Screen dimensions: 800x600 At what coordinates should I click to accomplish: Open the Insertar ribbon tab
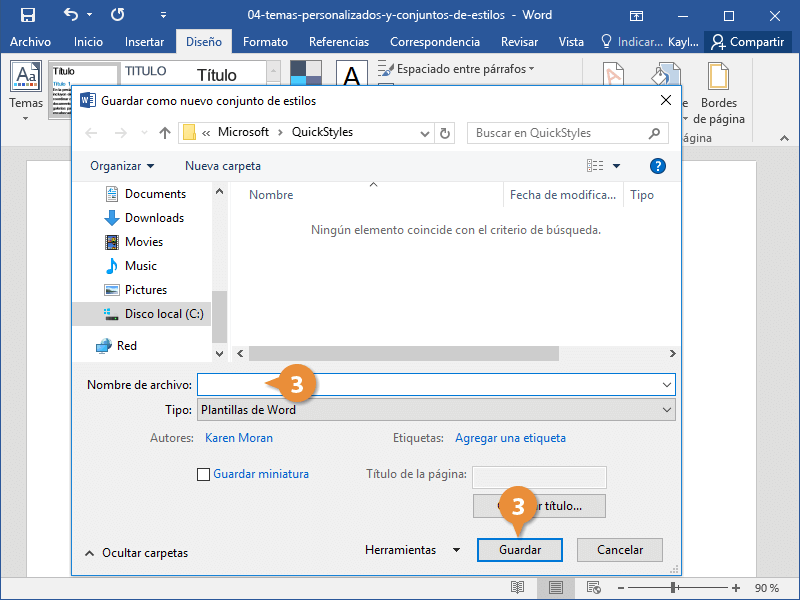(144, 42)
